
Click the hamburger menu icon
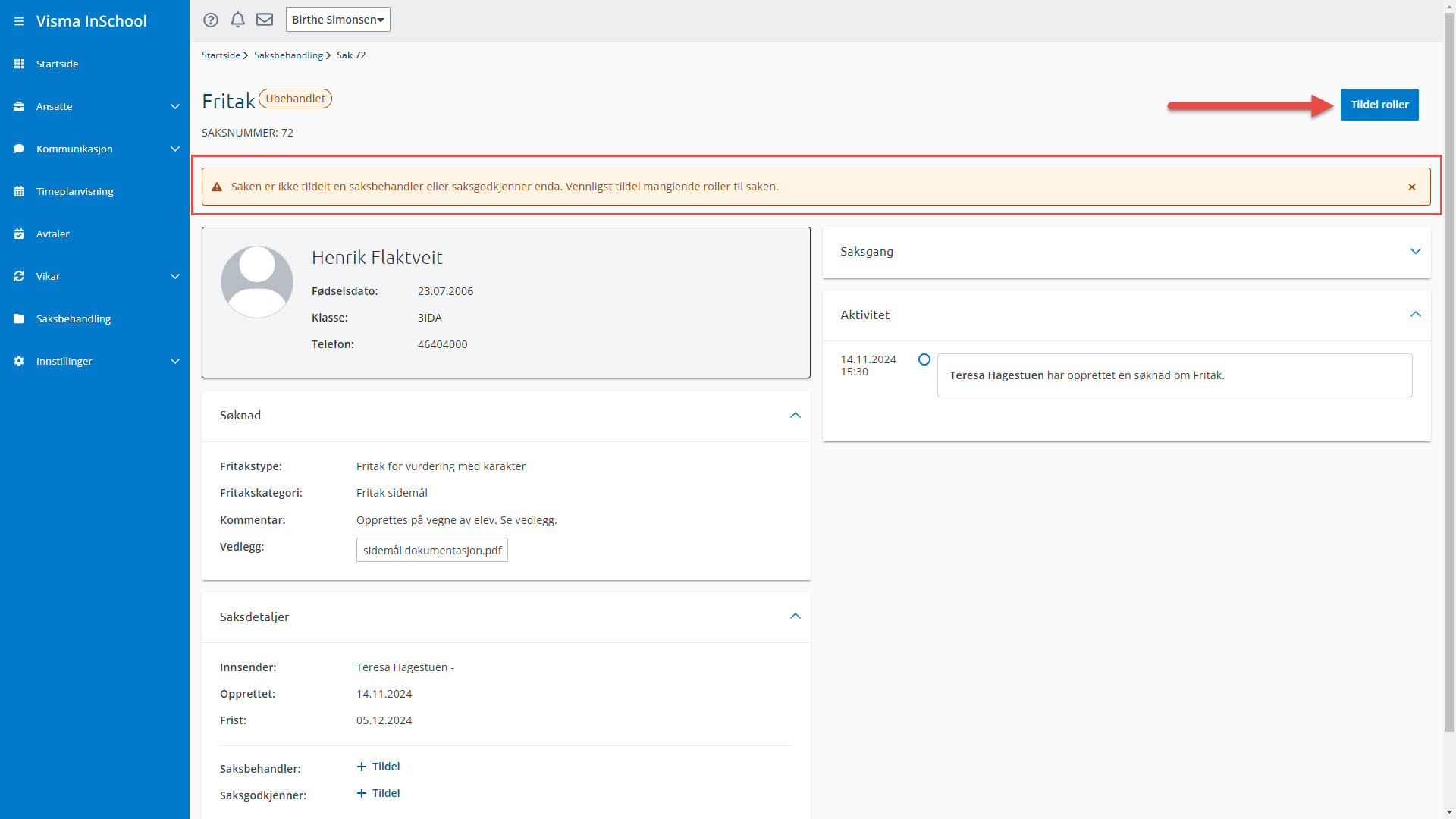(x=19, y=21)
